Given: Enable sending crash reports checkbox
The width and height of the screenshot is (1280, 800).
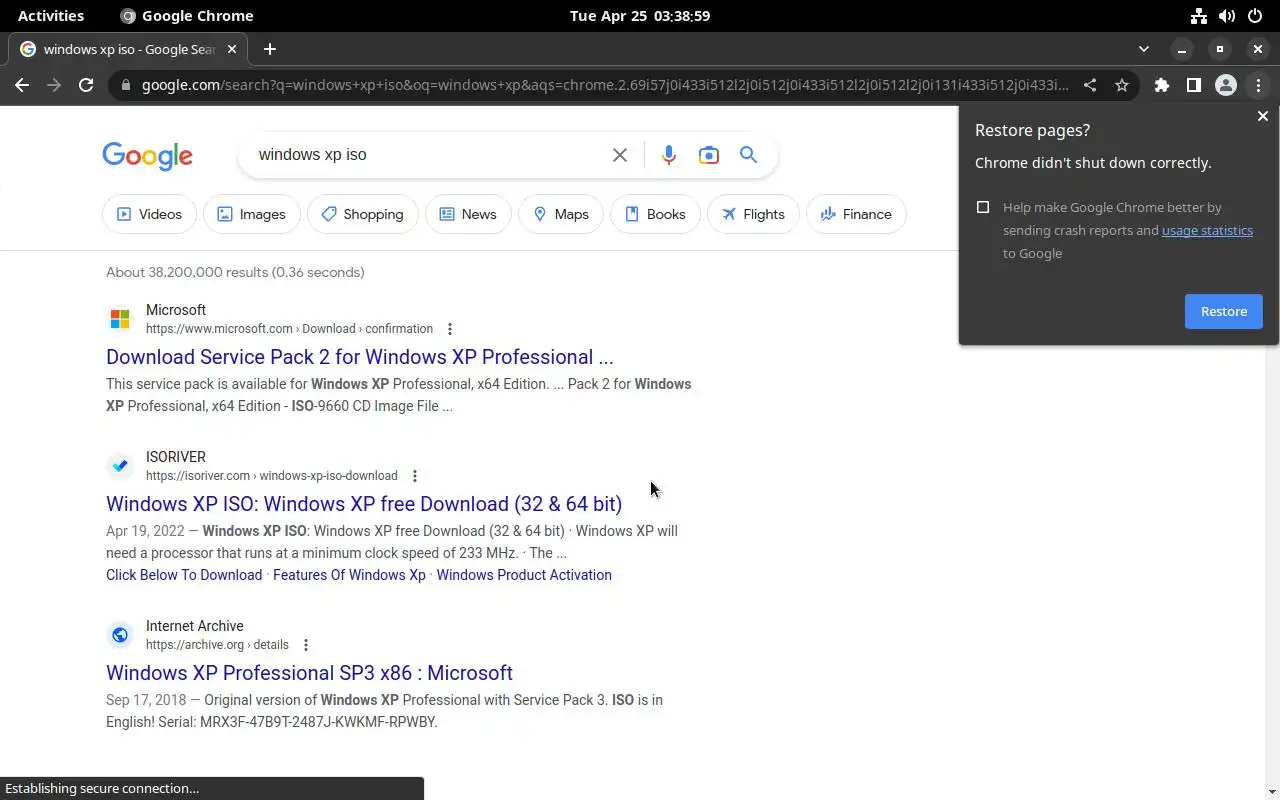Looking at the screenshot, I should 983,207.
